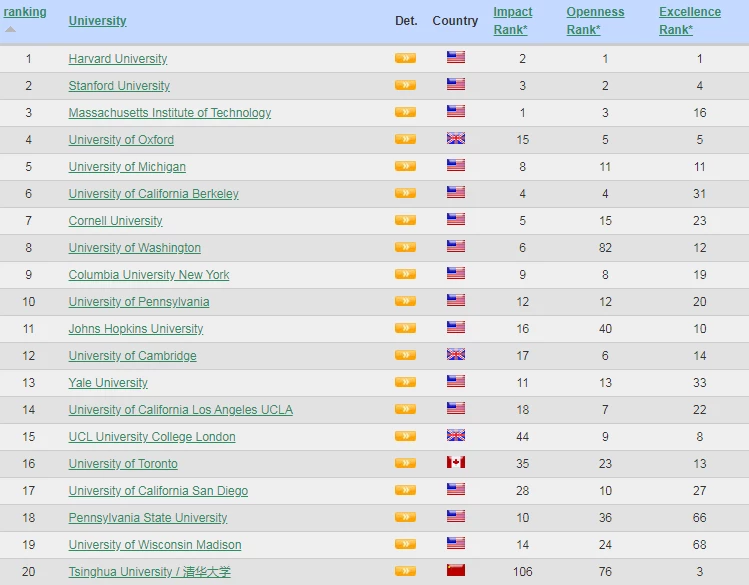Click Openness Rank value 40 for Johns Hopkins
The height and width of the screenshot is (585, 749).
[x=605, y=329]
